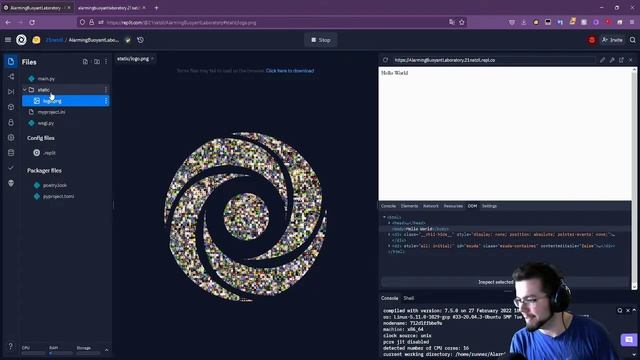The height and width of the screenshot is (360, 640).
Task: Bookmark this page with the star
Action: pyautogui.click(x=462, y=22)
